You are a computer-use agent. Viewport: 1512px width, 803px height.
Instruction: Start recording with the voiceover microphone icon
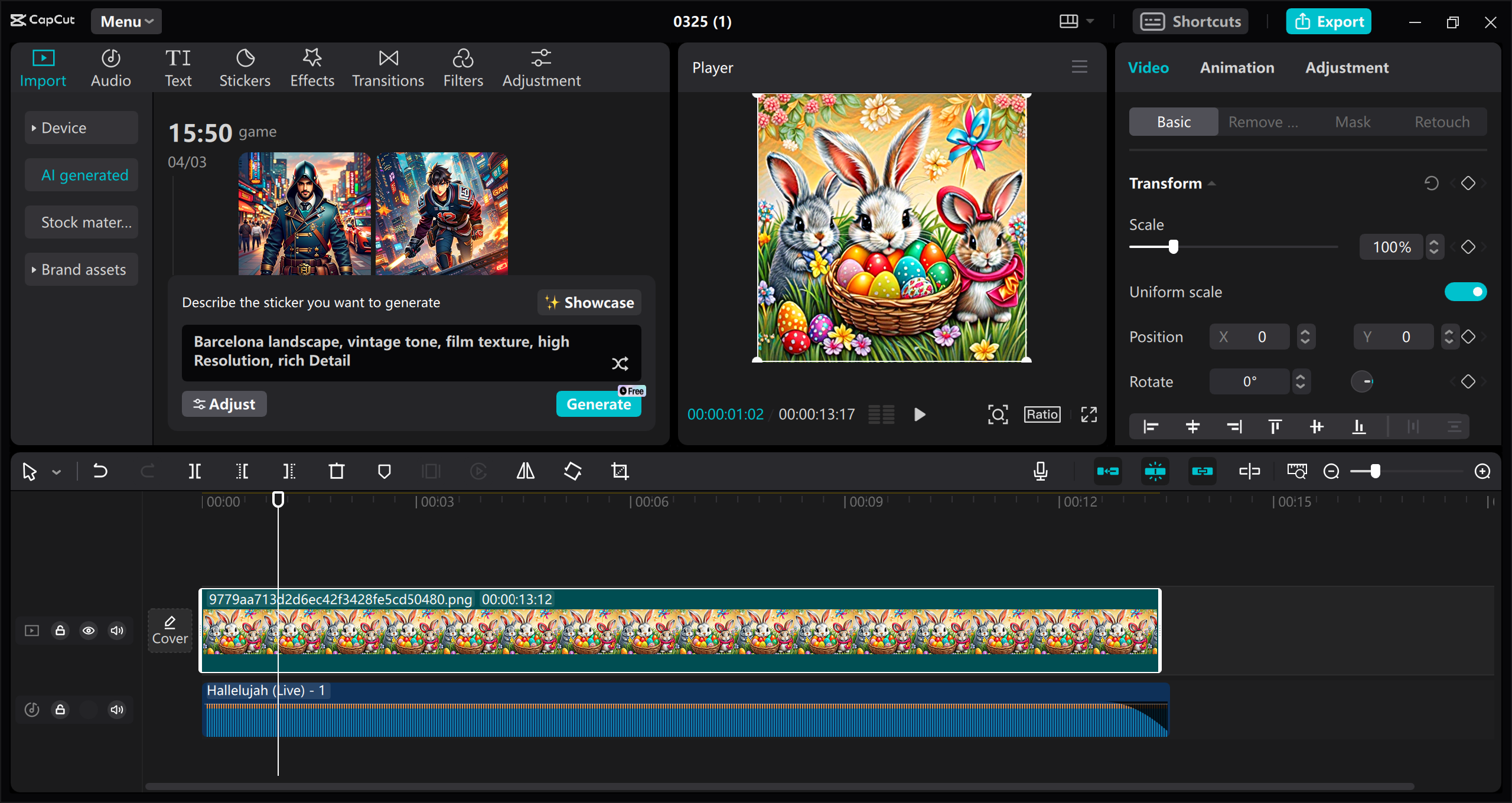point(1040,471)
